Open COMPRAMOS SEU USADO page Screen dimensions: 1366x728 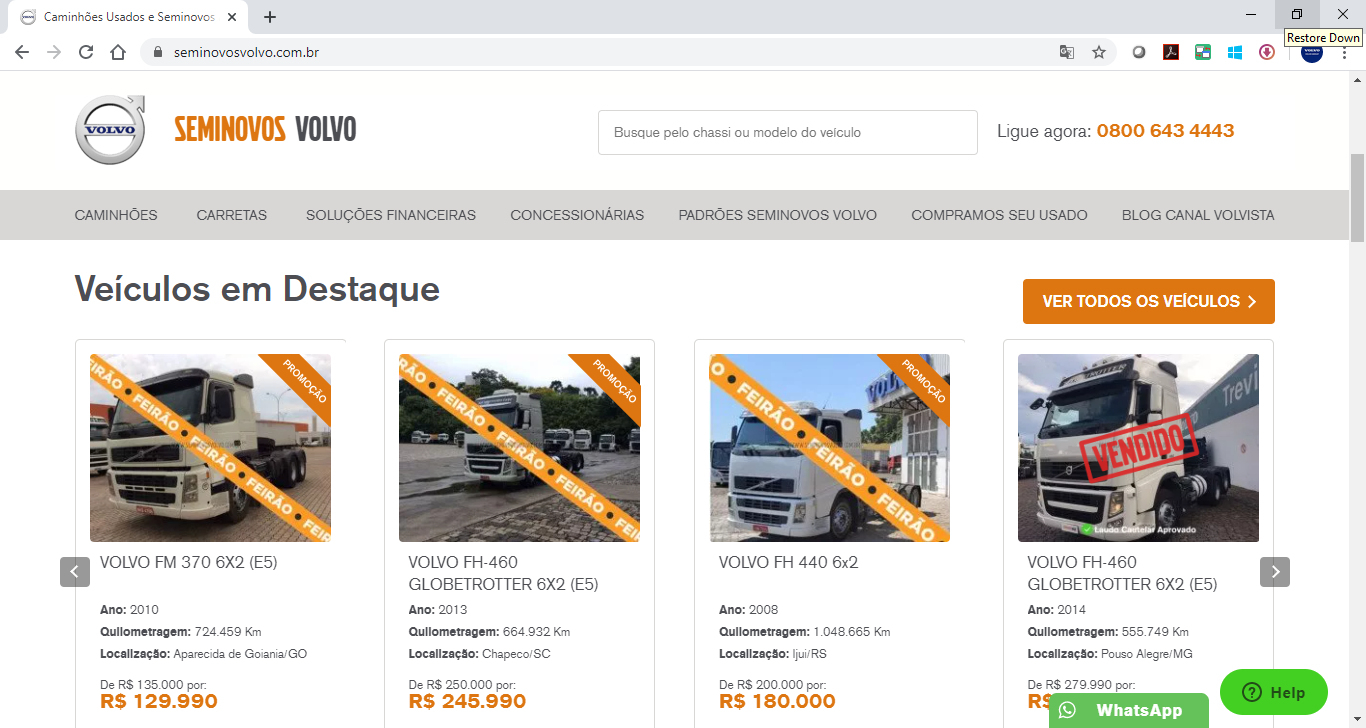click(999, 215)
